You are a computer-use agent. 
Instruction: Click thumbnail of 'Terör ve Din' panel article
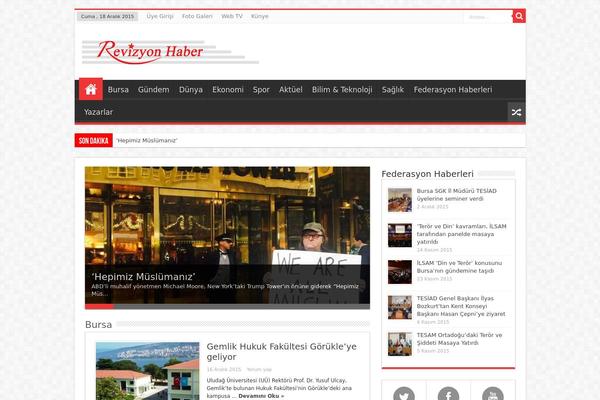tap(400, 235)
